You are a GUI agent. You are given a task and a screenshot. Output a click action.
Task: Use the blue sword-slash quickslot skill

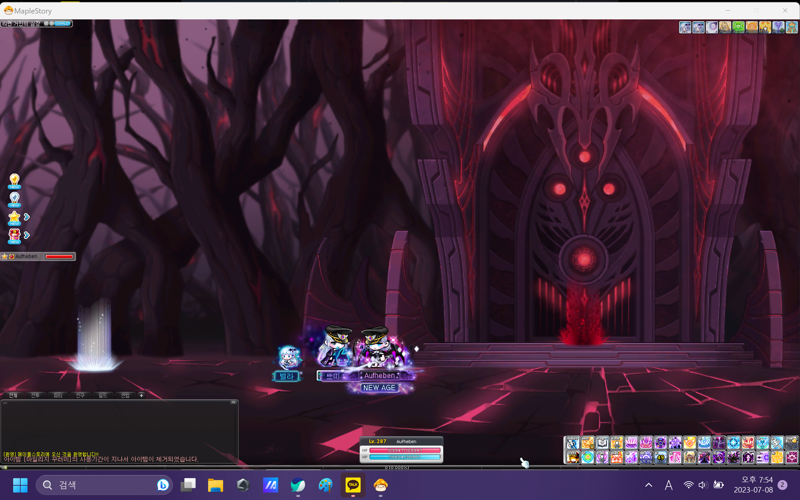[572, 443]
